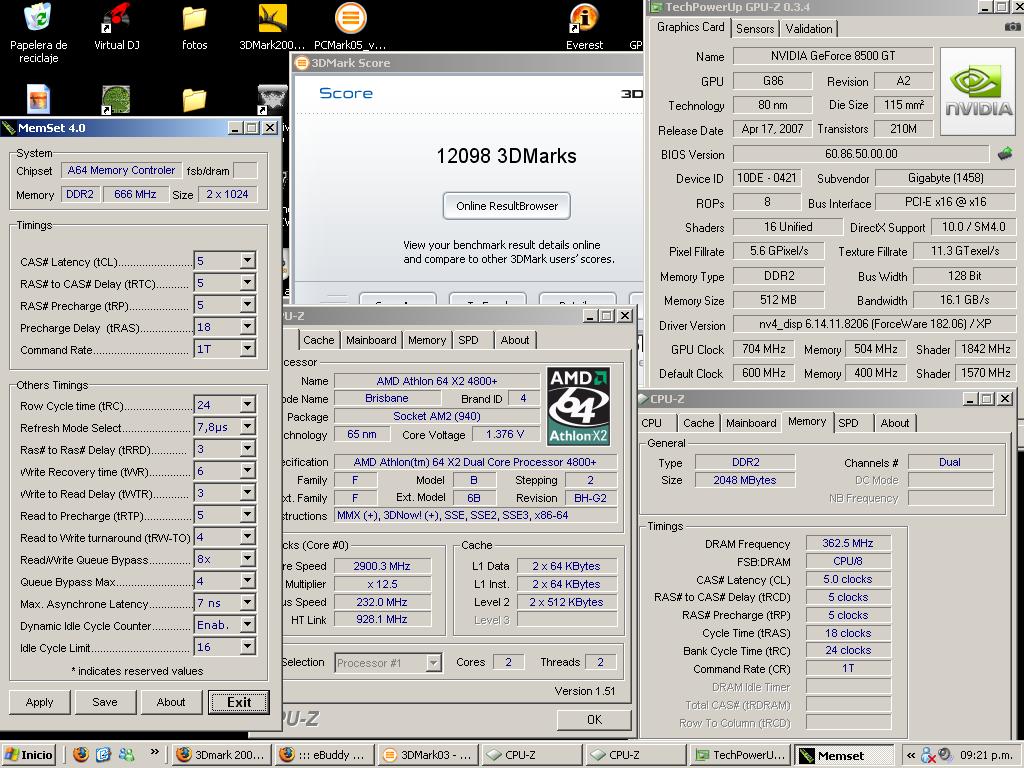Click the GPU Clock 704 MHz field

[x=763, y=349]
